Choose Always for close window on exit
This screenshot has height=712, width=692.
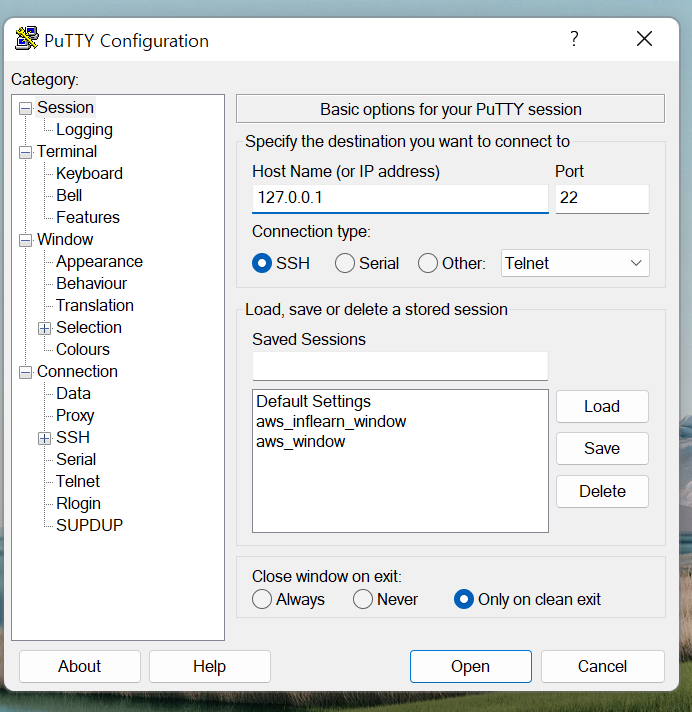262,599
